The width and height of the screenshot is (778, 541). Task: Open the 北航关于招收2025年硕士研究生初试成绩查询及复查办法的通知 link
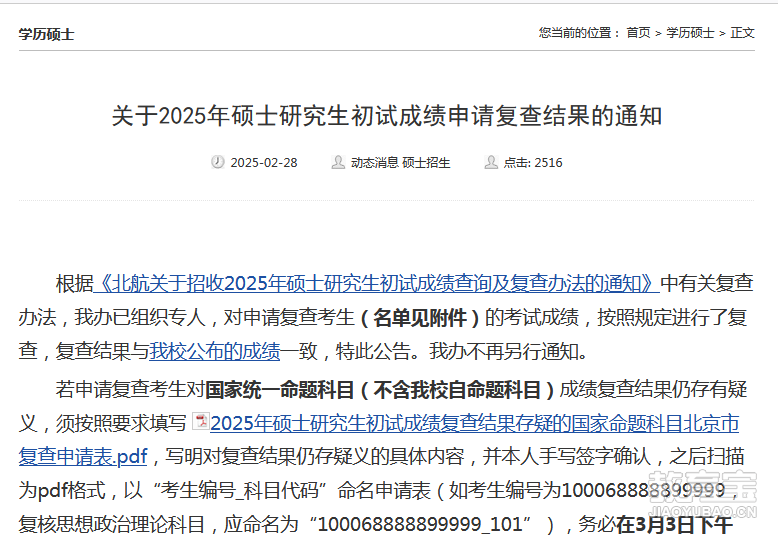377,284
